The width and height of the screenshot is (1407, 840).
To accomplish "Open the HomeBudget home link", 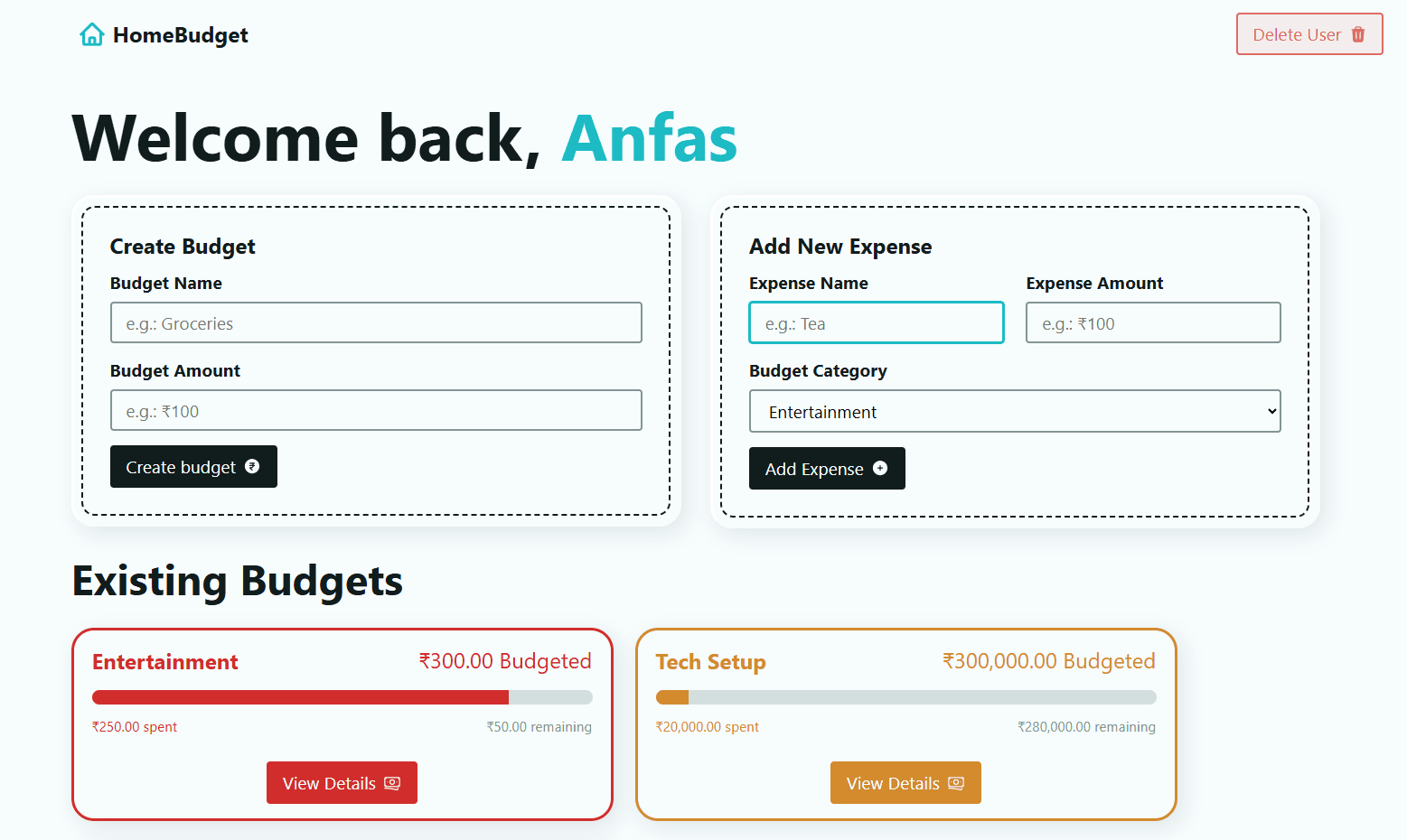I will click(x=164, y=34).
